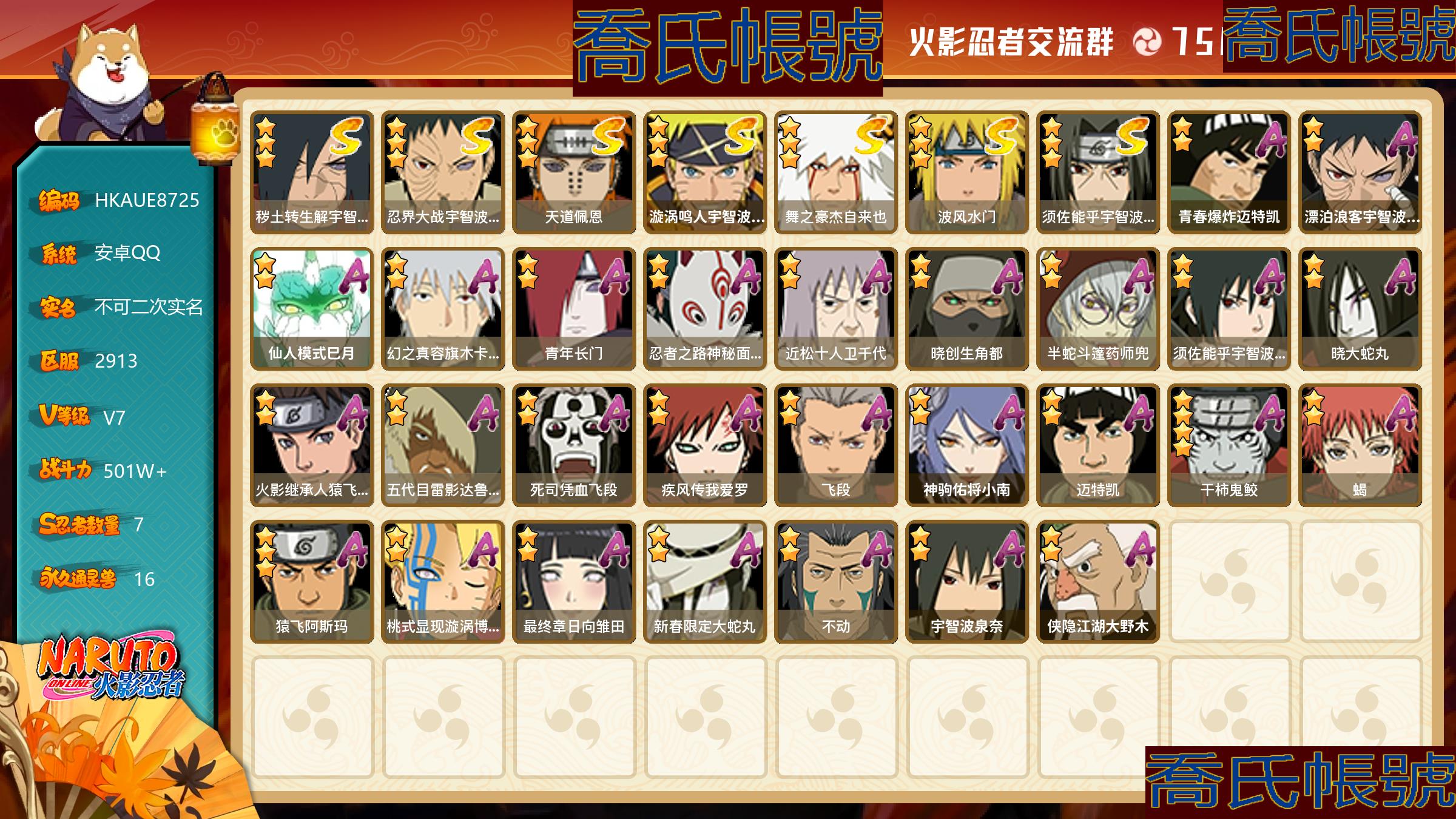Click the paw-print lantern icon
The image size is (1456, 819).
212,120
